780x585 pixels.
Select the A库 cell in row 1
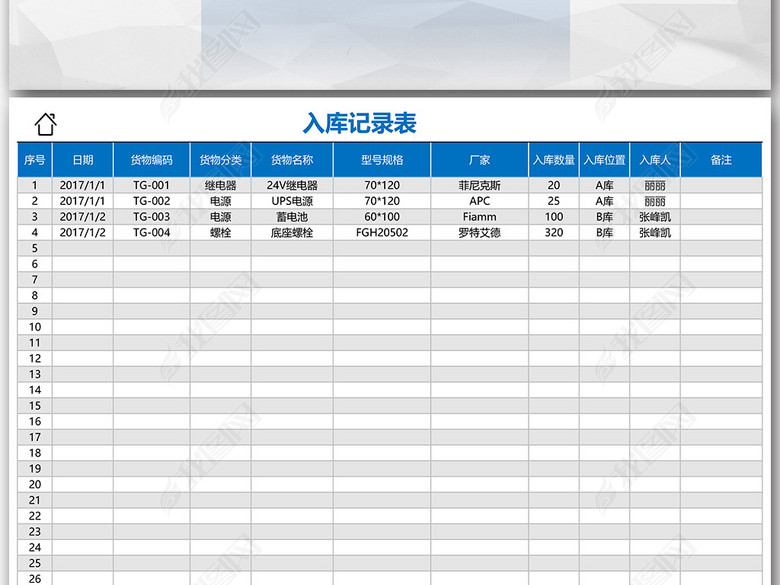(x=604, y=186)
